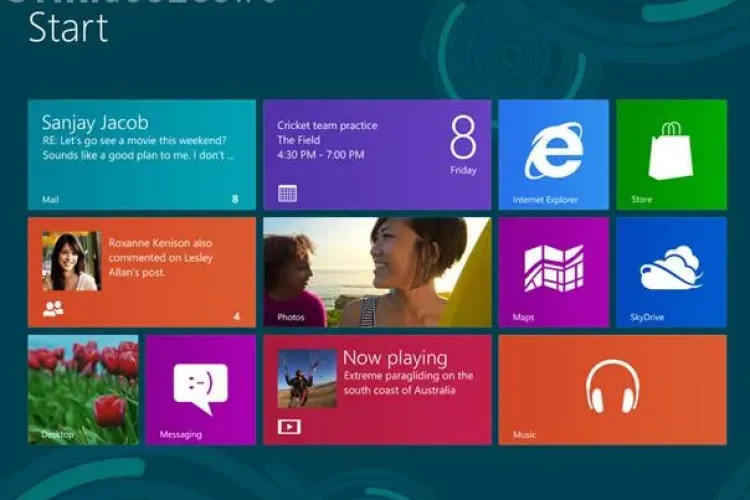Screen dimensions: 750x500
Task: Open Music headphones icon
Action: 613,387
